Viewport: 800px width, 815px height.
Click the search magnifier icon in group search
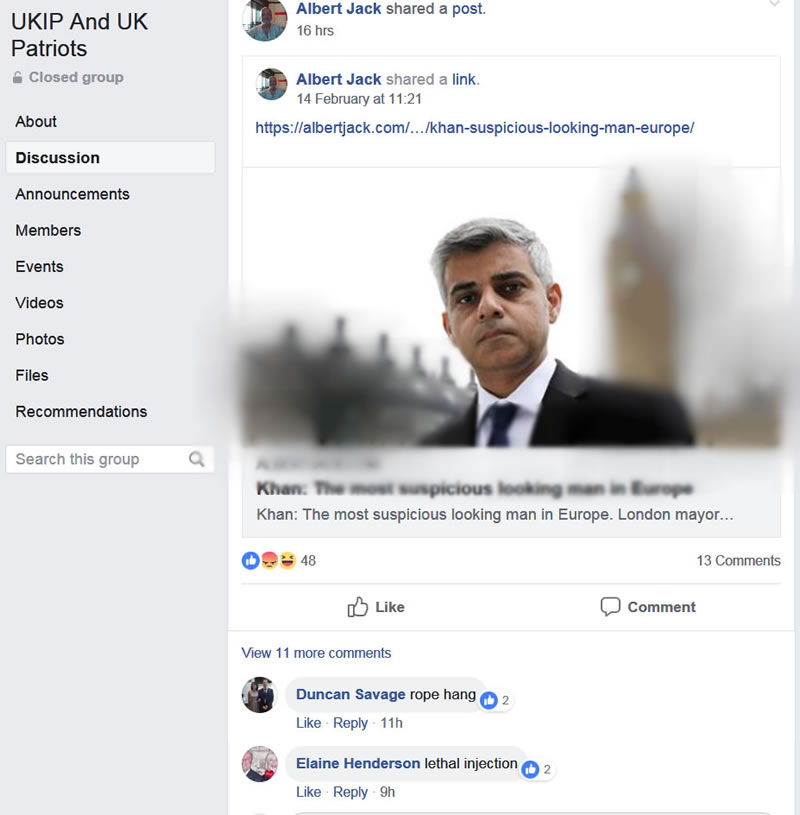(x=197, y=459)
